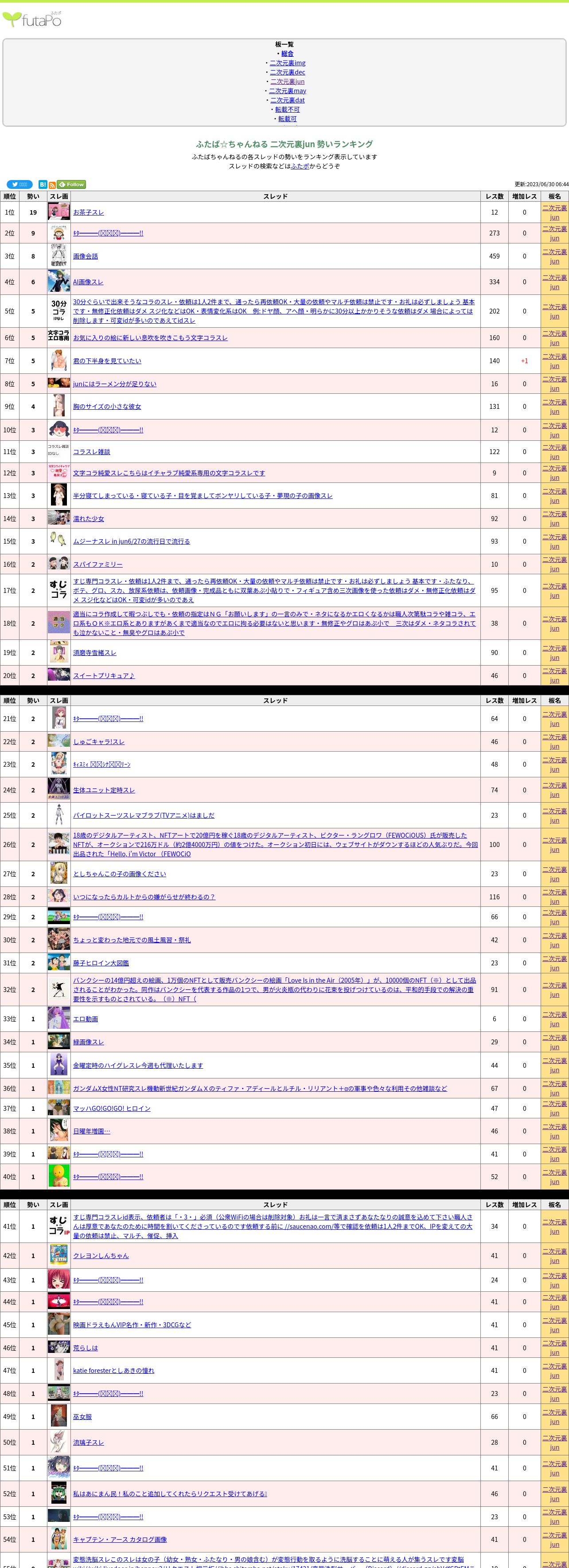The image size is (569, 1568).
Task: Click the futaPo logo
Action: 31,20
